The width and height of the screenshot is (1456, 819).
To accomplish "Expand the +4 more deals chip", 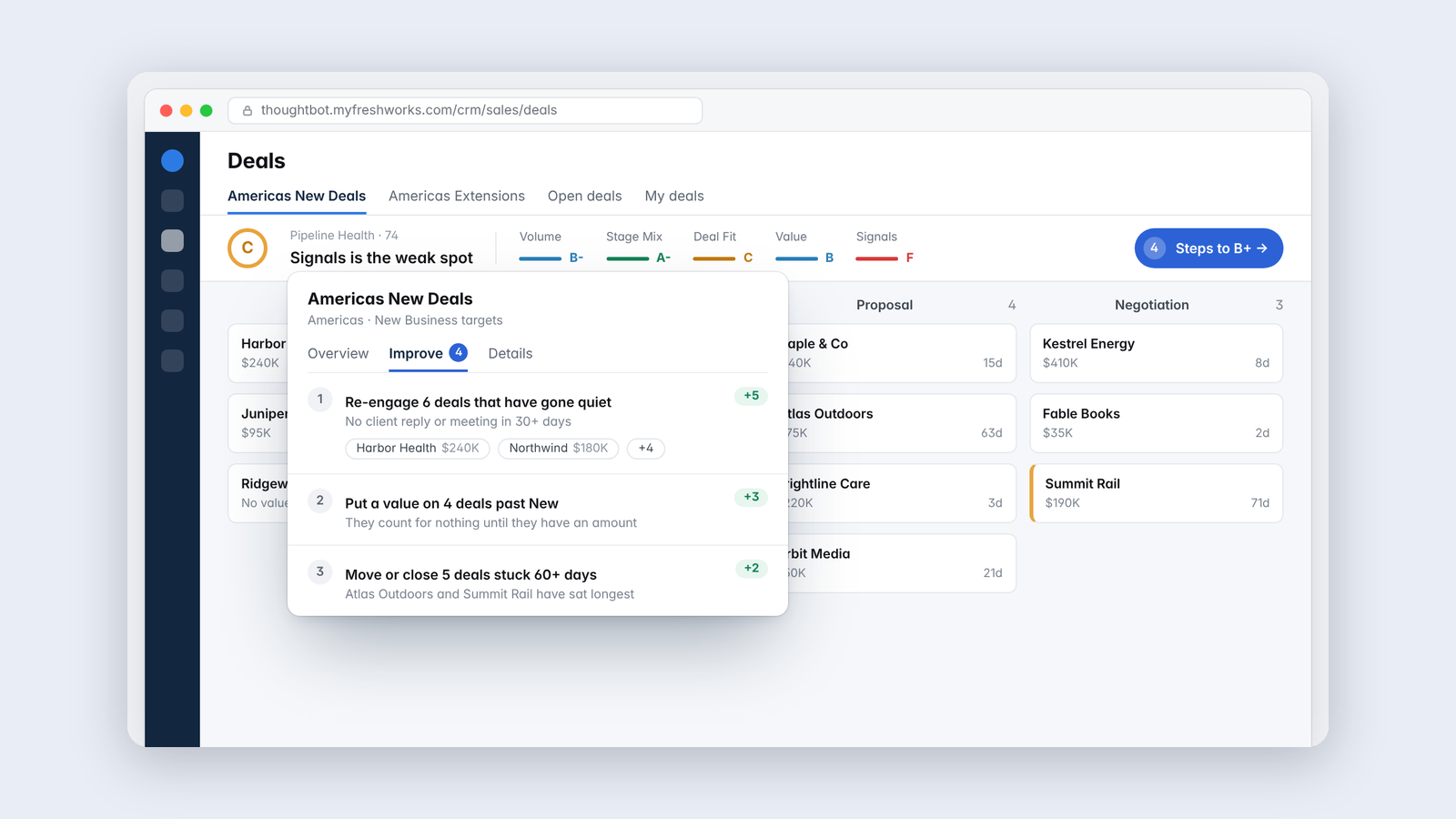I will click(x=646, y=449).
